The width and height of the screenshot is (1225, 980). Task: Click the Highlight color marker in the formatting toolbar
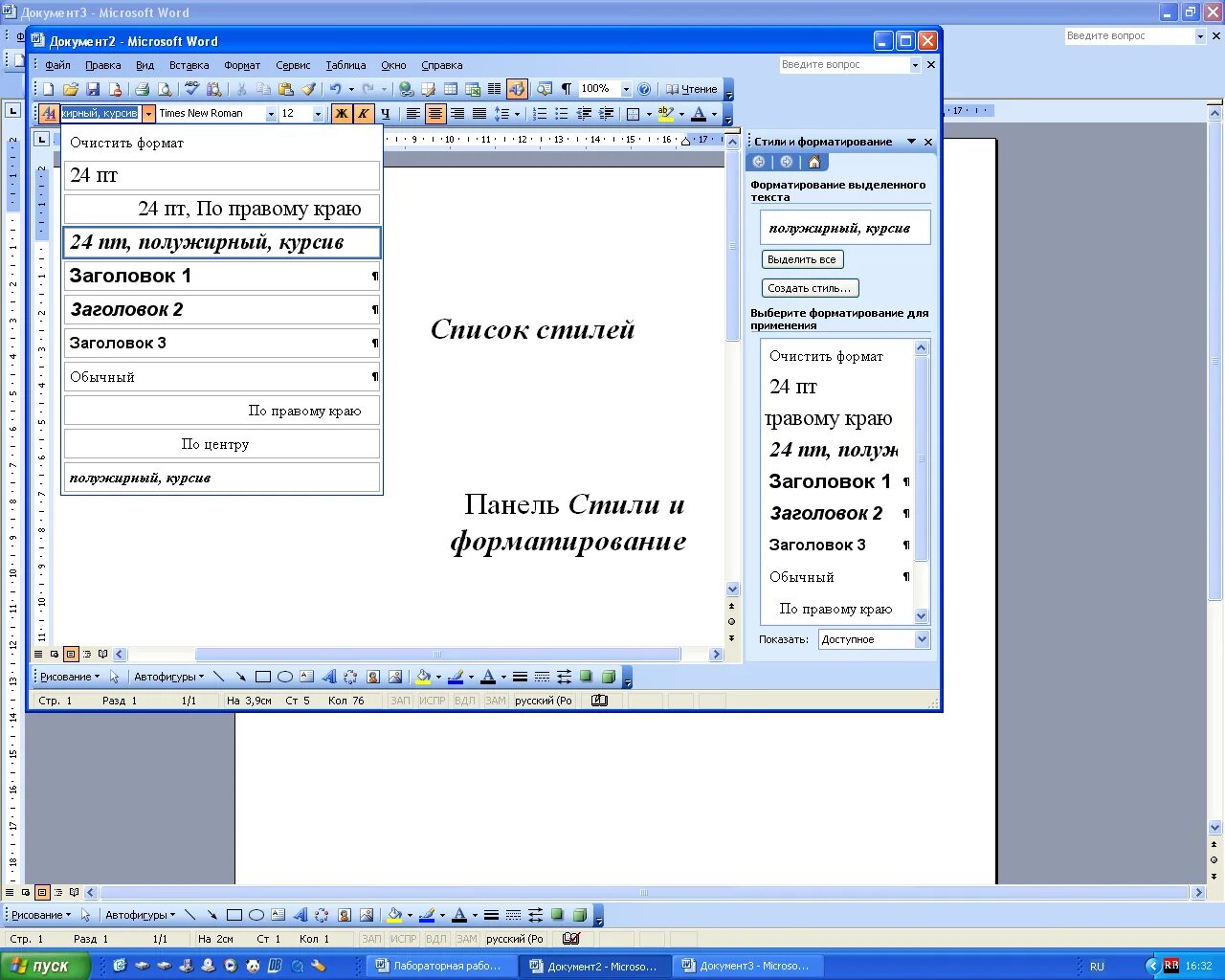(666, 114)
